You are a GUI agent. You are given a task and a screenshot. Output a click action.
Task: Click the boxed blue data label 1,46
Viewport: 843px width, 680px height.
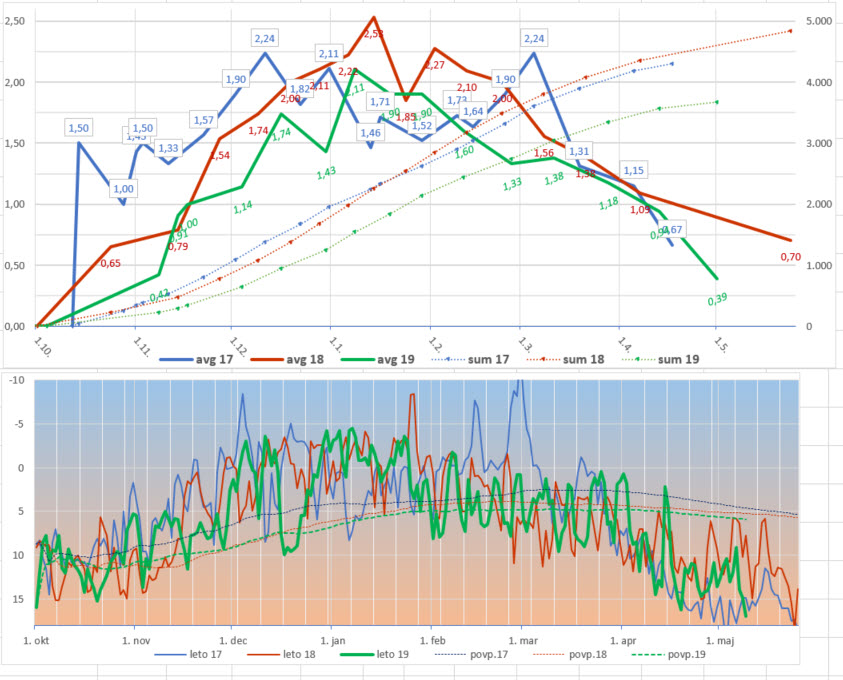click(x=370, y=133)
